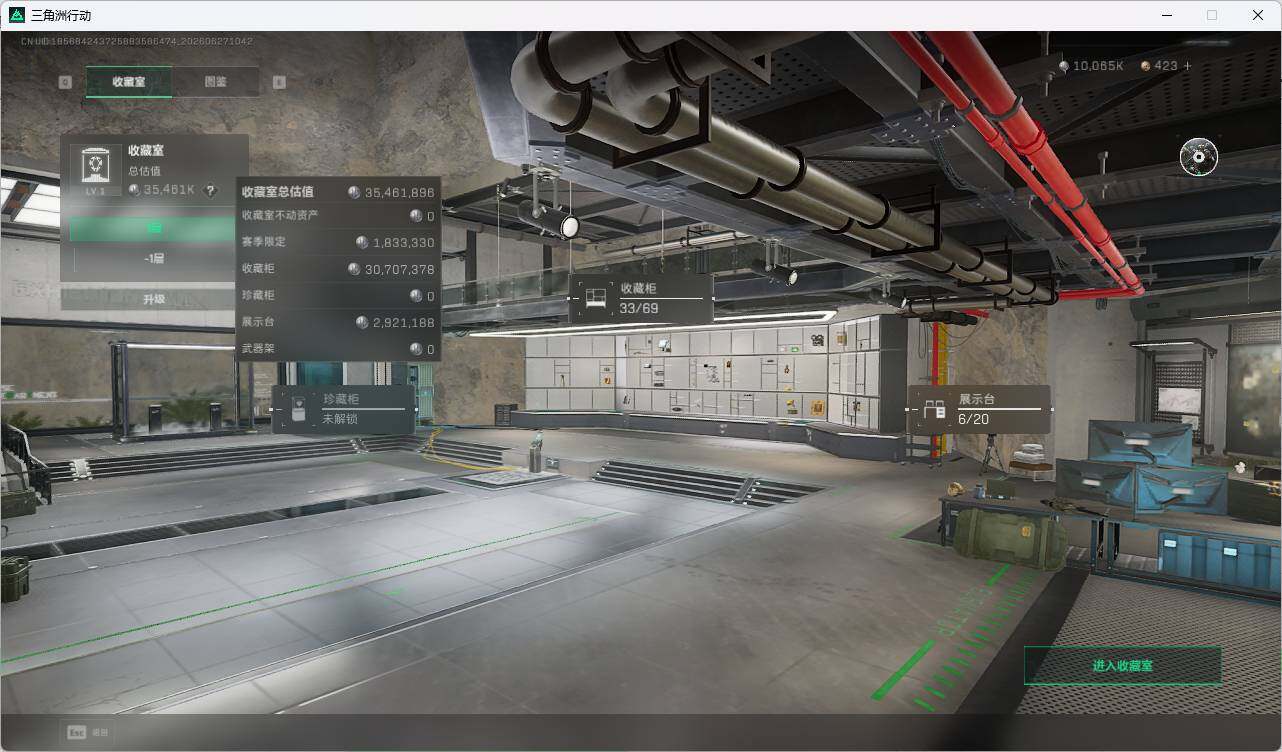1282x752 pixels.
Task: Click the locked 珍藏柜 未解锁 marker
Action: pos(344,409)
